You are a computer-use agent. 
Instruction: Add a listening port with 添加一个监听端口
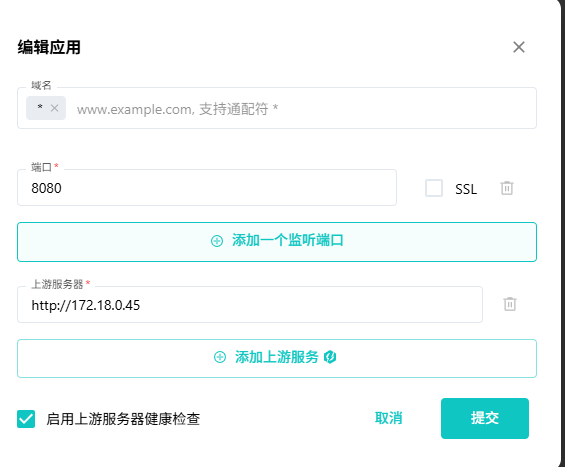coord(277,242)
